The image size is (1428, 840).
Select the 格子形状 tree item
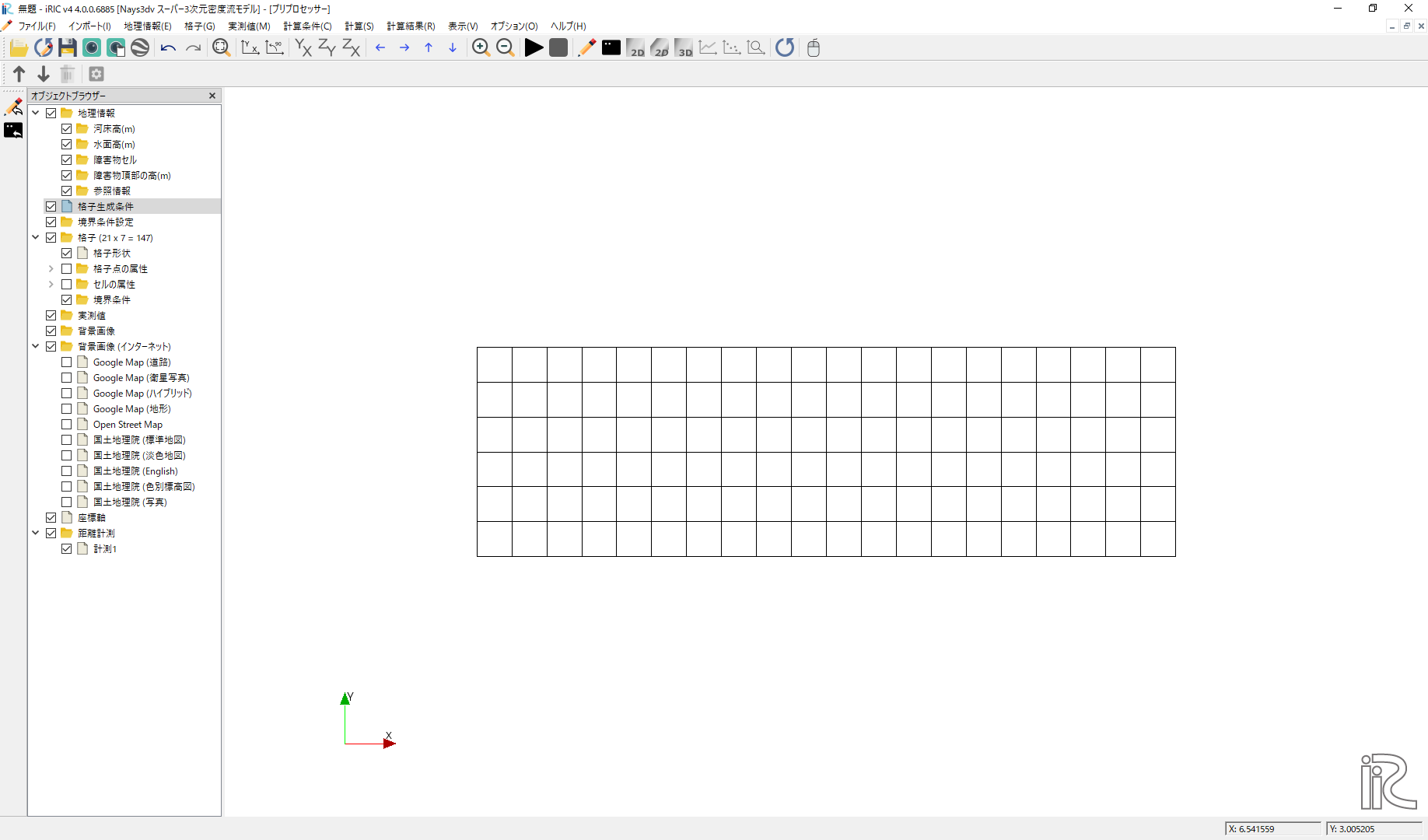coord(112,254)
